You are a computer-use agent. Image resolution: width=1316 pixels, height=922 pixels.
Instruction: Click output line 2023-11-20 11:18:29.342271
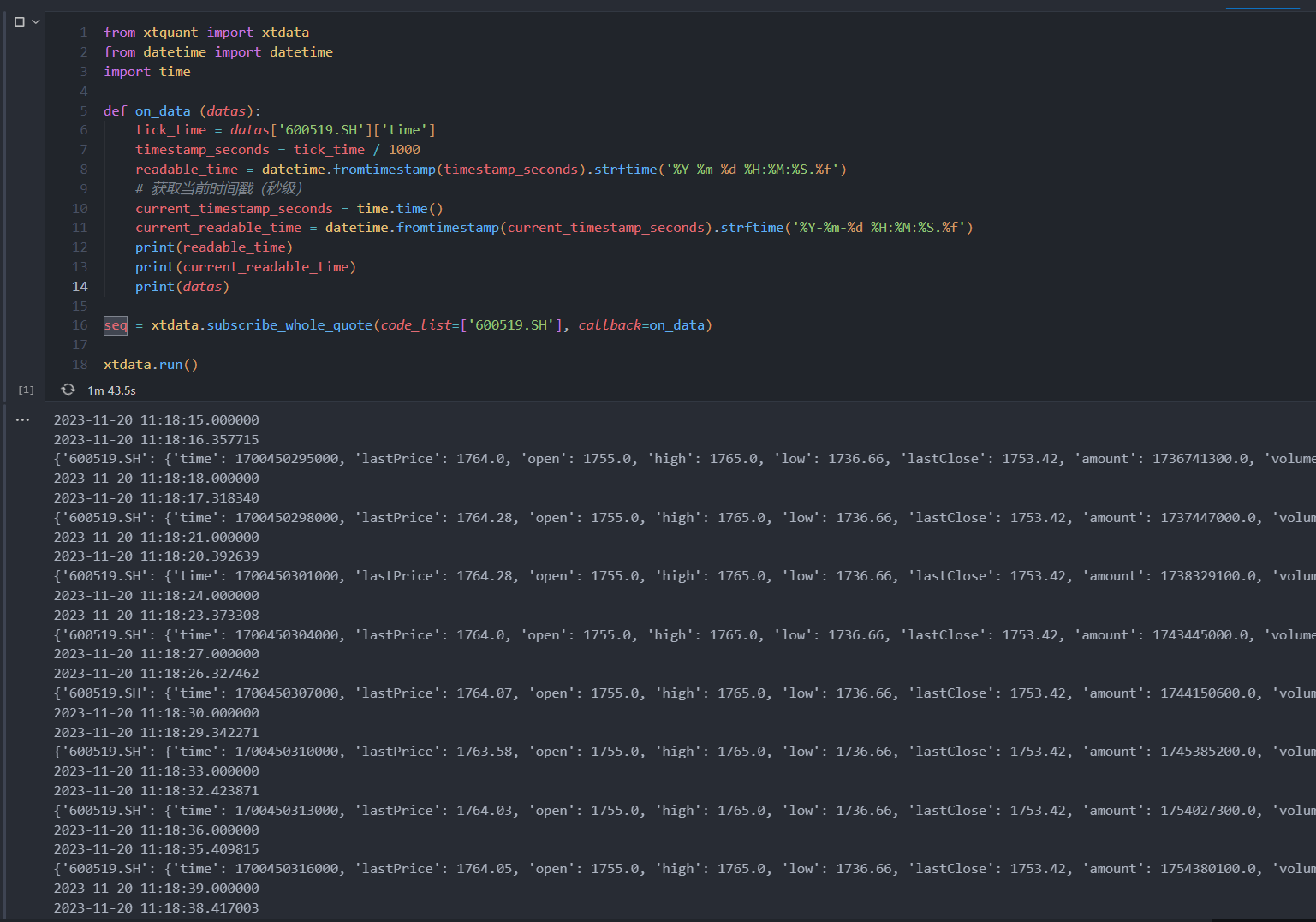[157, 733]
